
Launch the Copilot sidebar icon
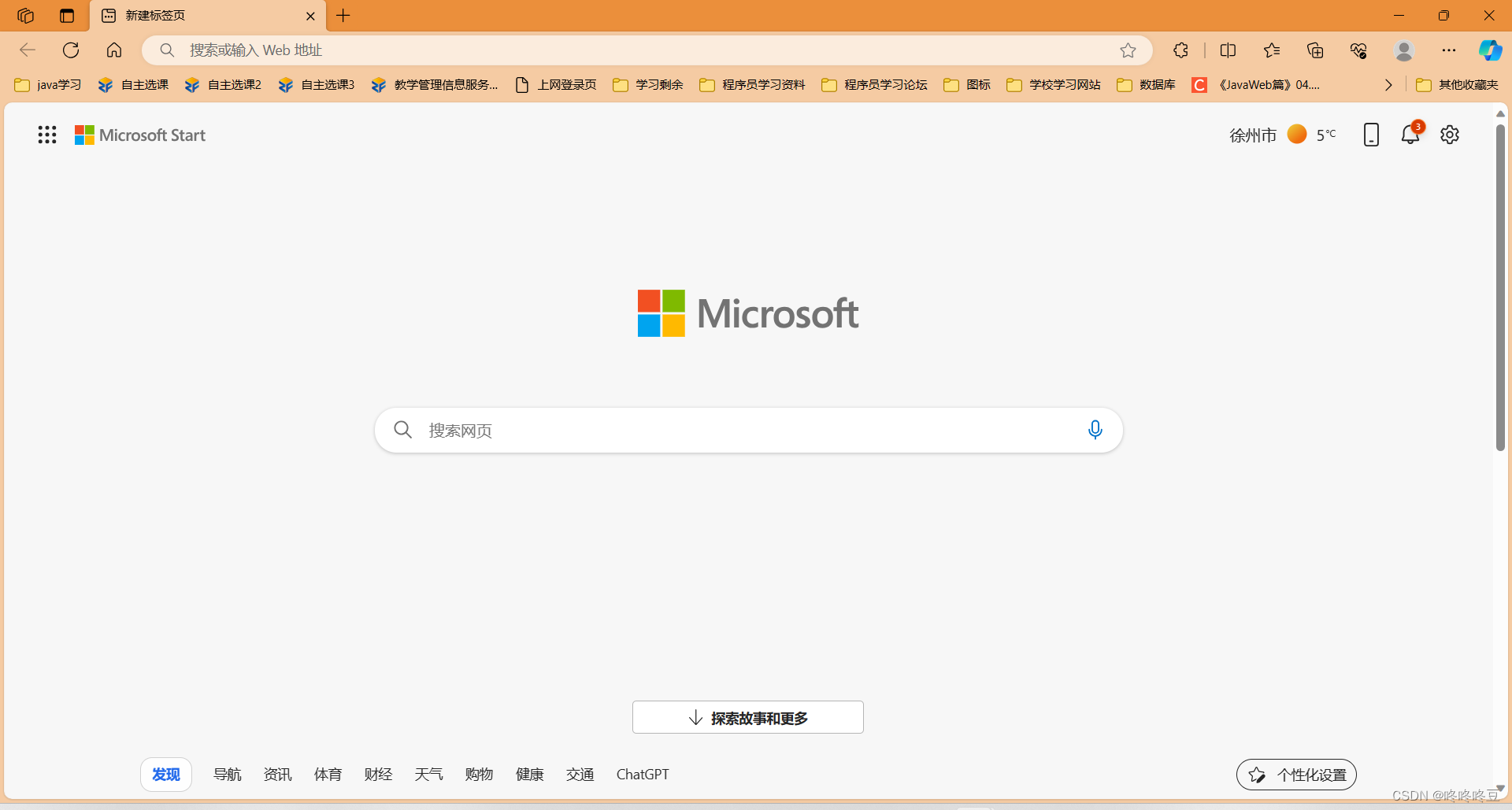pos(1490,50)
